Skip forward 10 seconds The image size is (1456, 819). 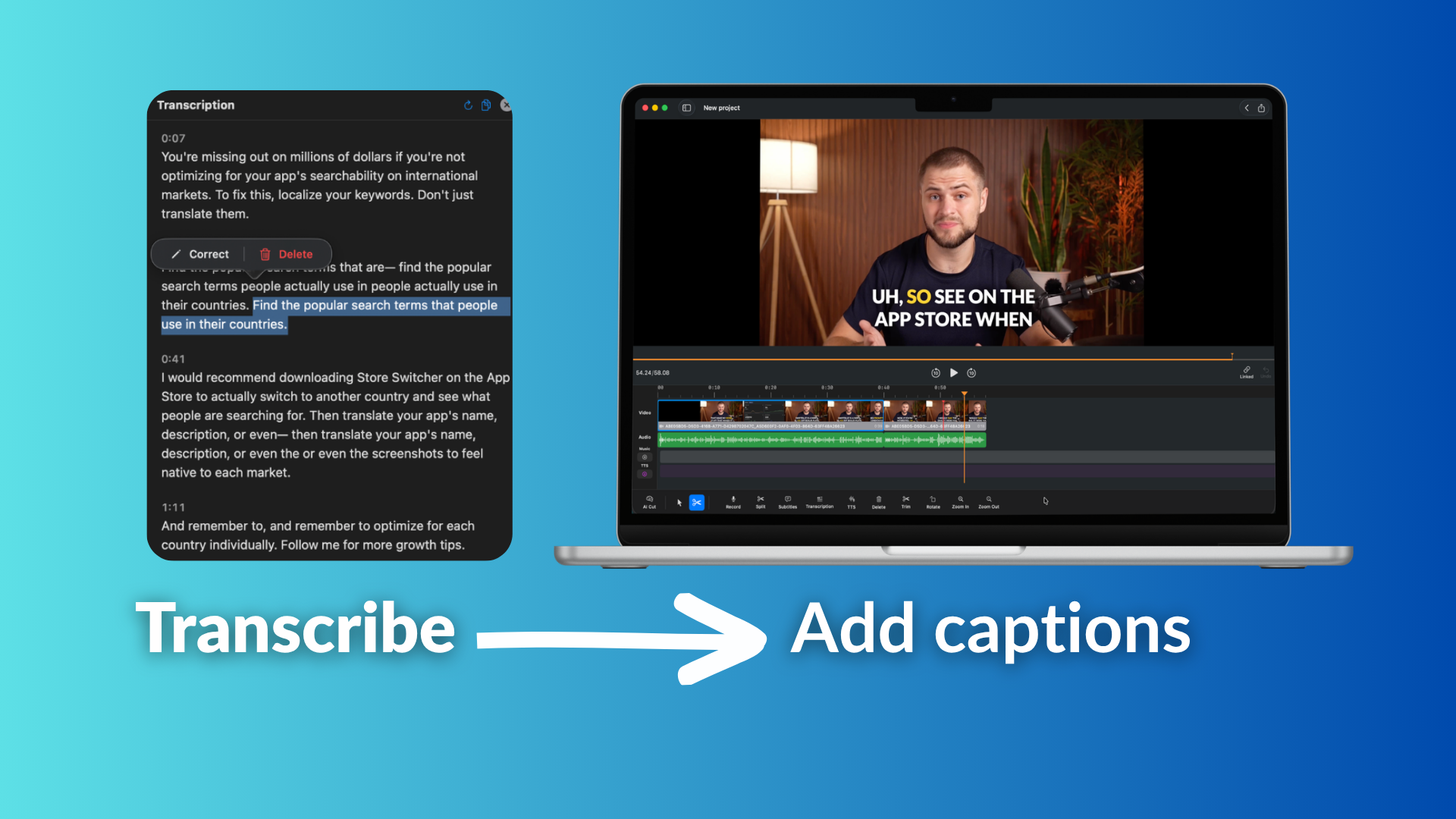[971, 372]
